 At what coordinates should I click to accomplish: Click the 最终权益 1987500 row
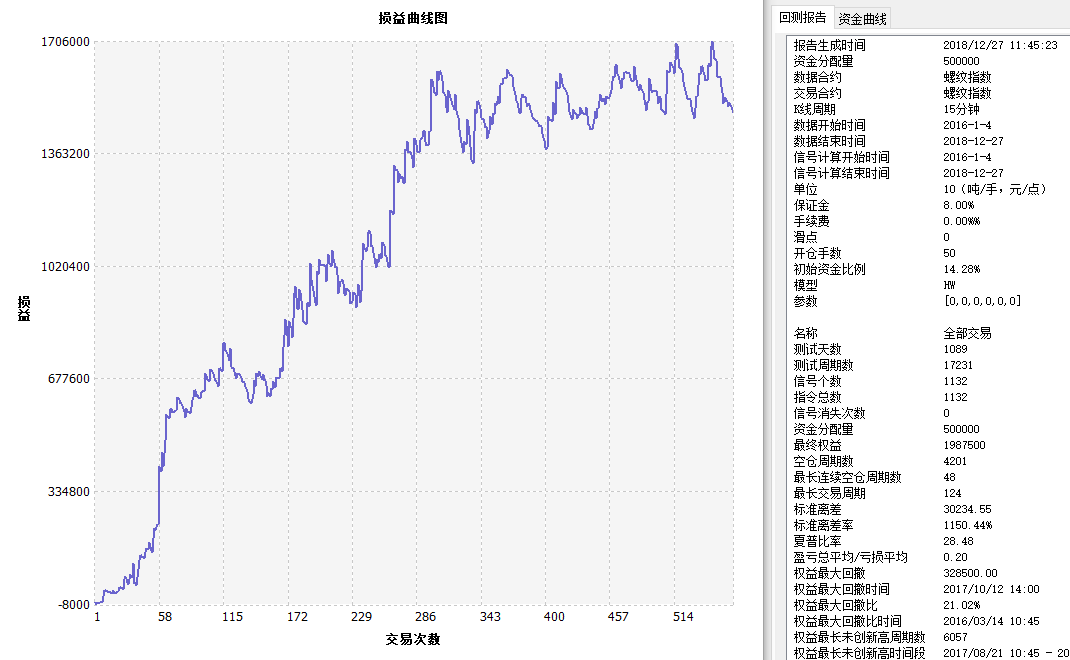click(x=817, y=445)
